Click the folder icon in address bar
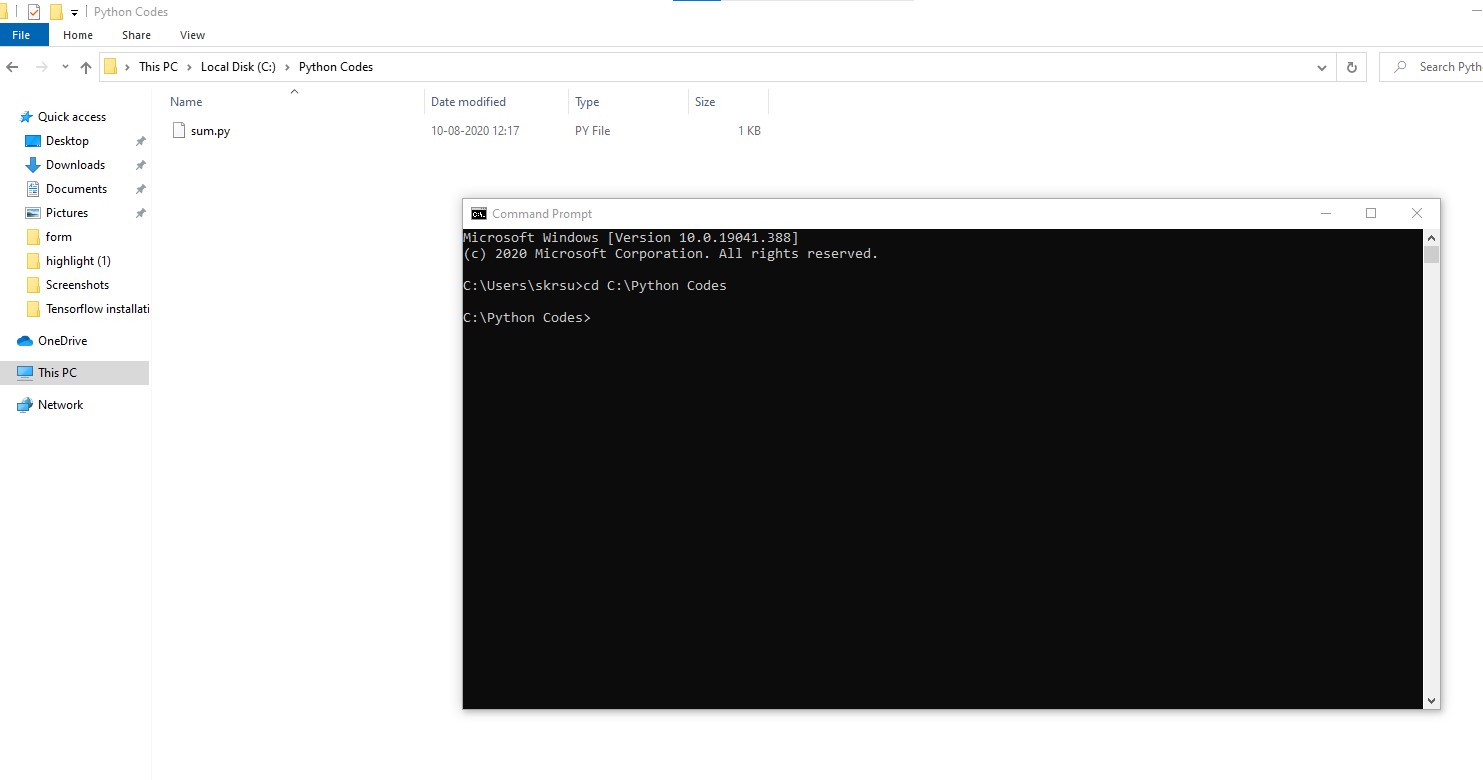Screen dimensions: 1483x780 click(111, 67)
